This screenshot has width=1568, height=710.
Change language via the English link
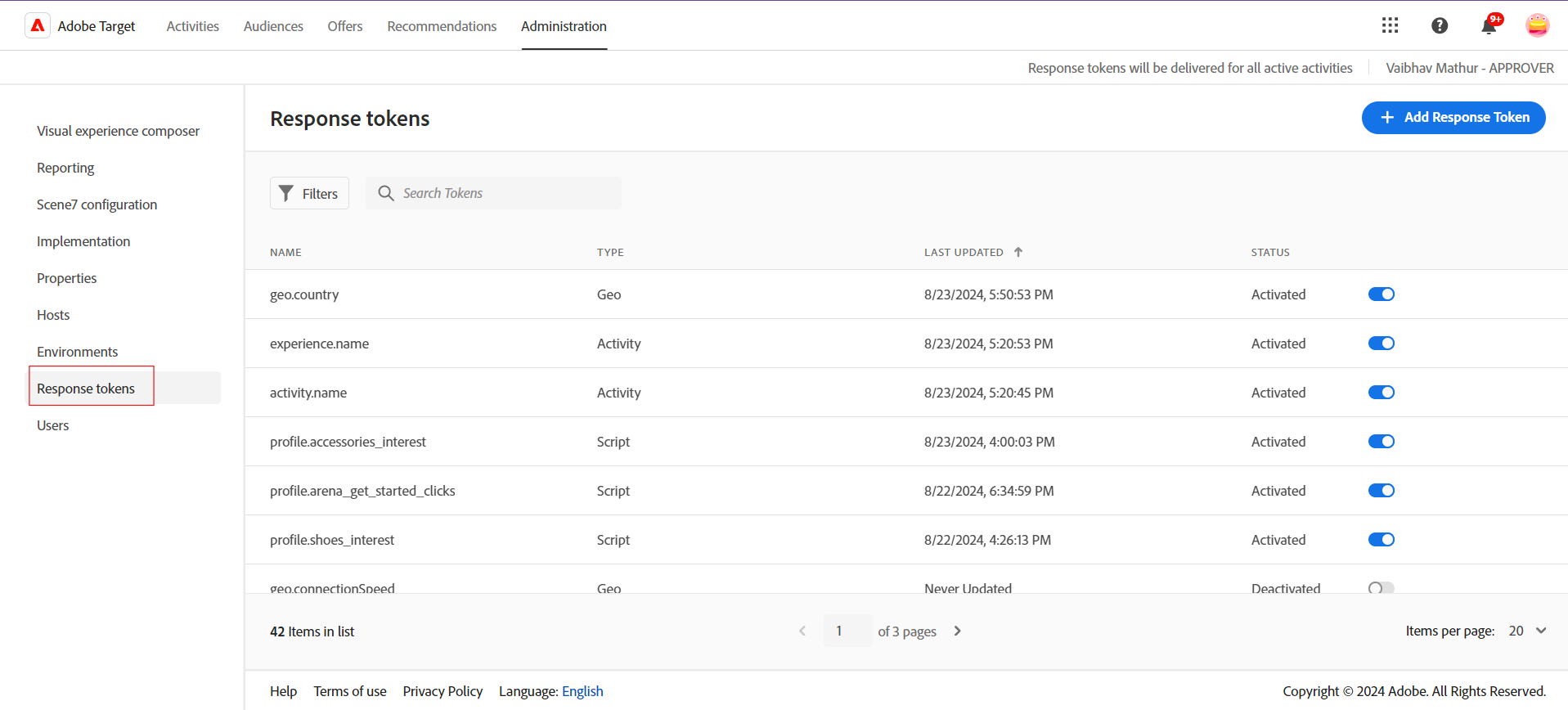[582, 691]
